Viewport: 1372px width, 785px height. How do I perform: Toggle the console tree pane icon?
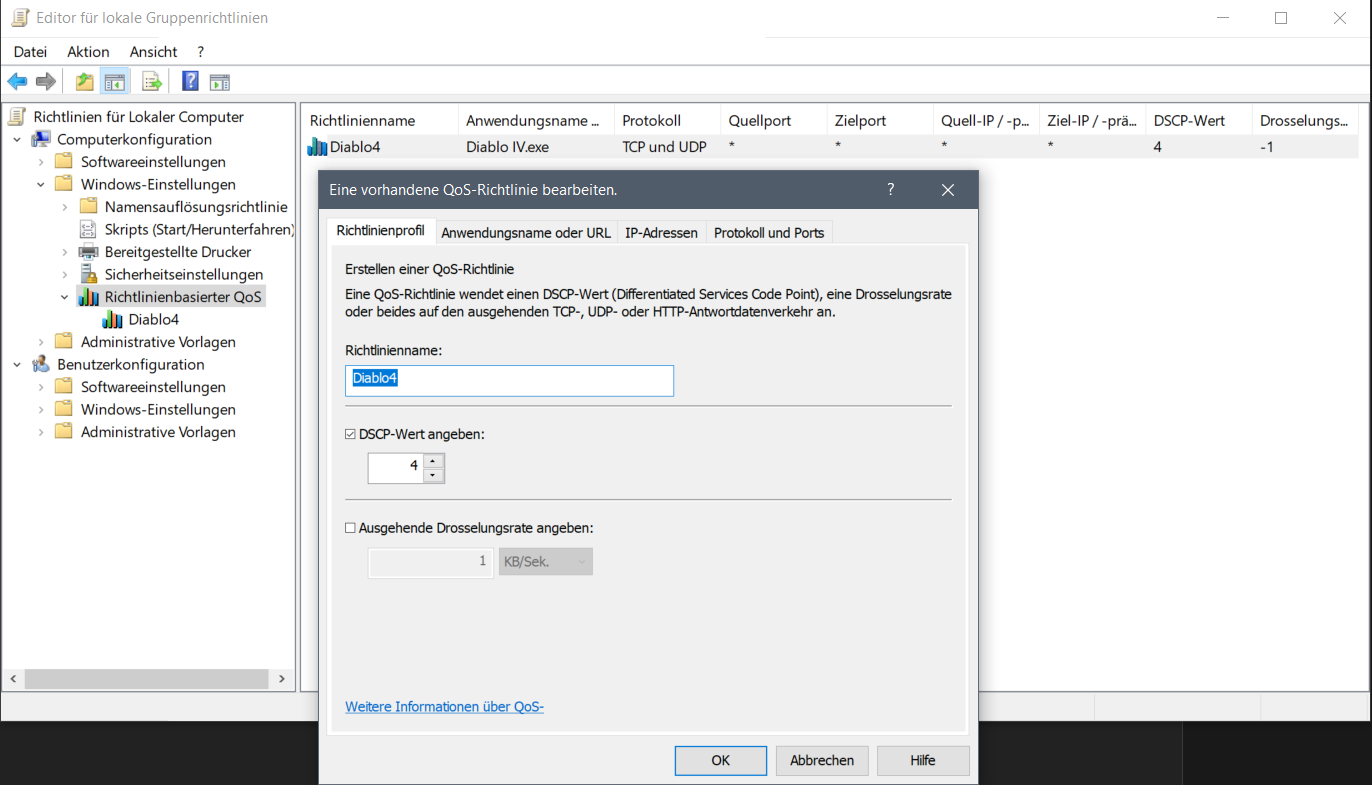(115, 82)
